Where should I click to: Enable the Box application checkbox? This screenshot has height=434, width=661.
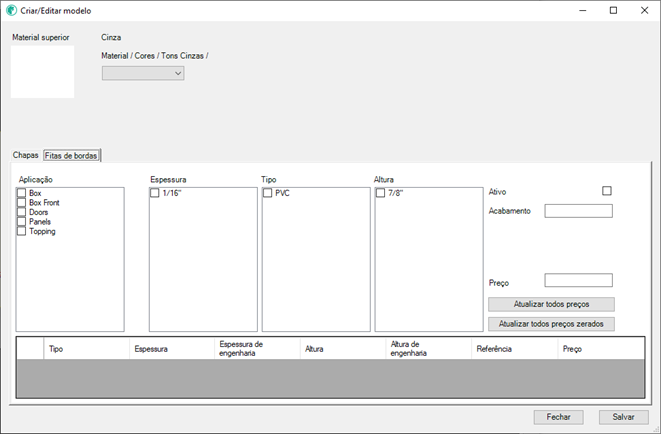(22, 193)
